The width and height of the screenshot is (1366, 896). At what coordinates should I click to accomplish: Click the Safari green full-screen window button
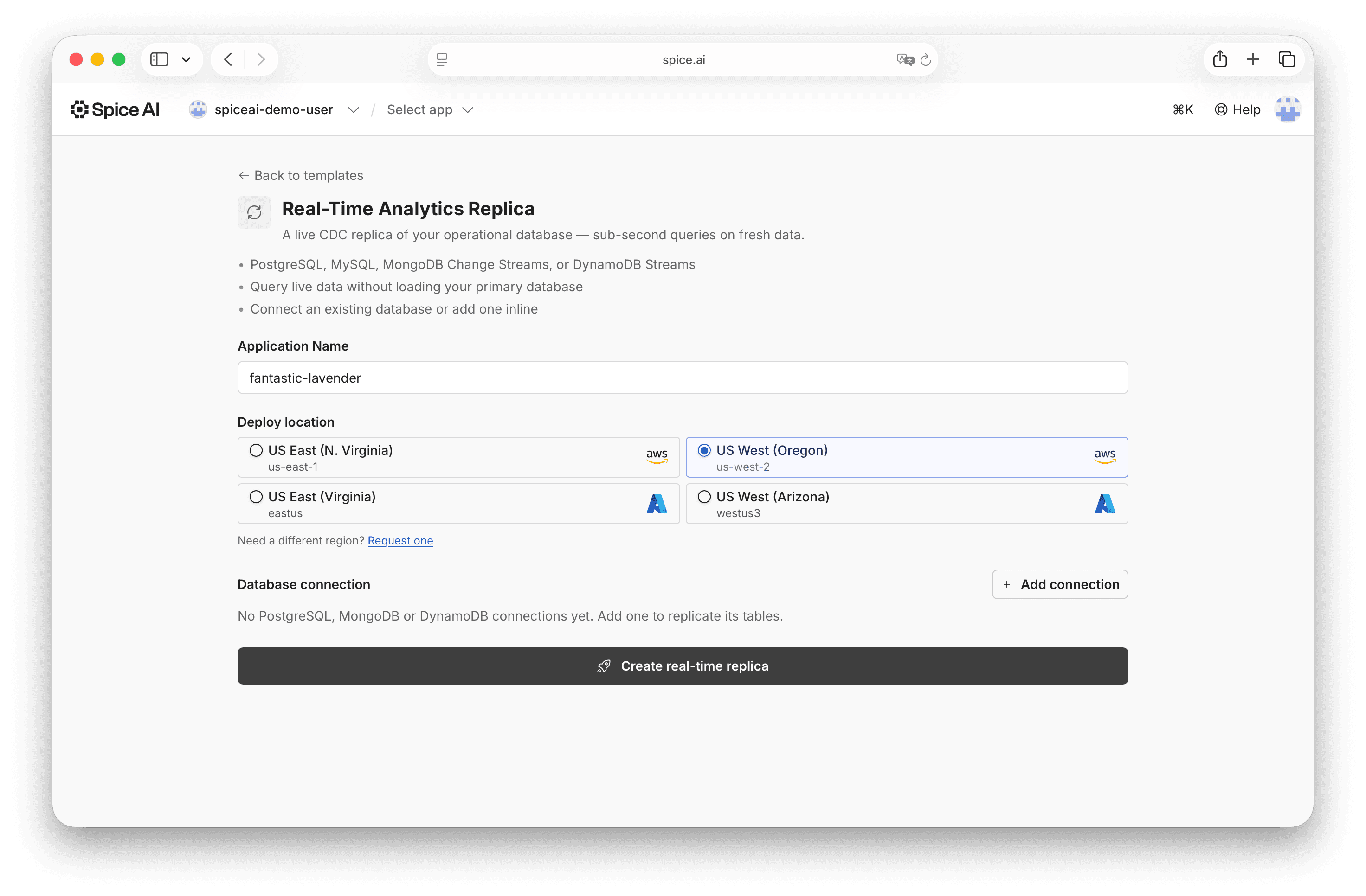[x=119, y=60]
